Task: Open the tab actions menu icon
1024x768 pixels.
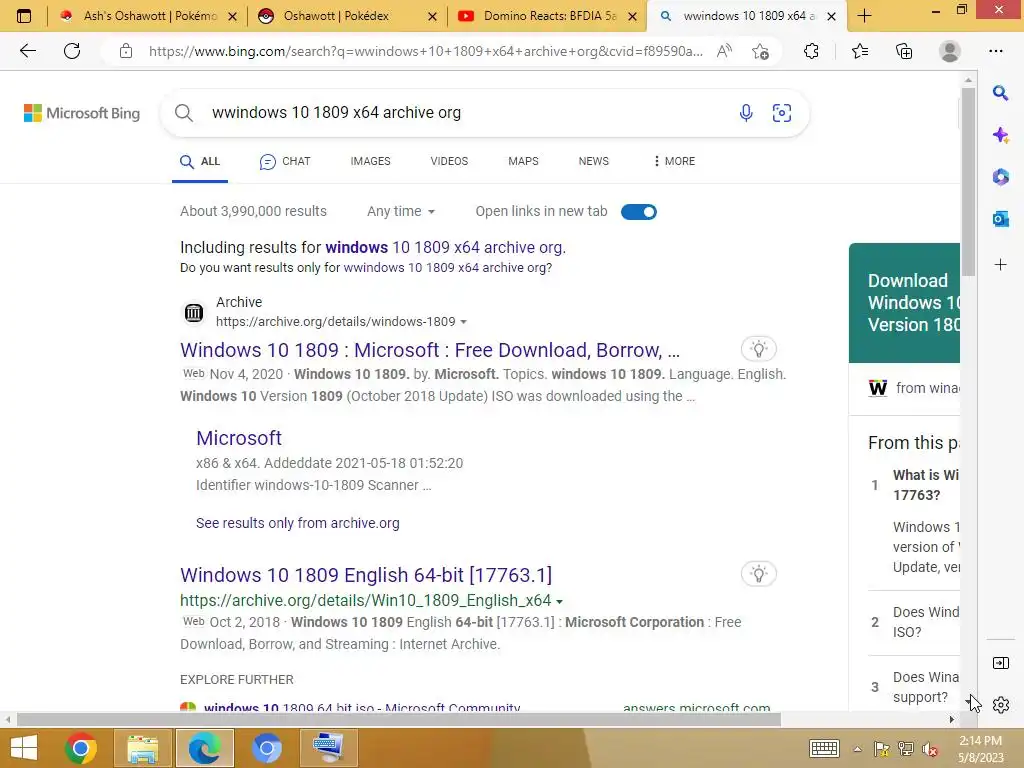Action: tap(24, 16)
